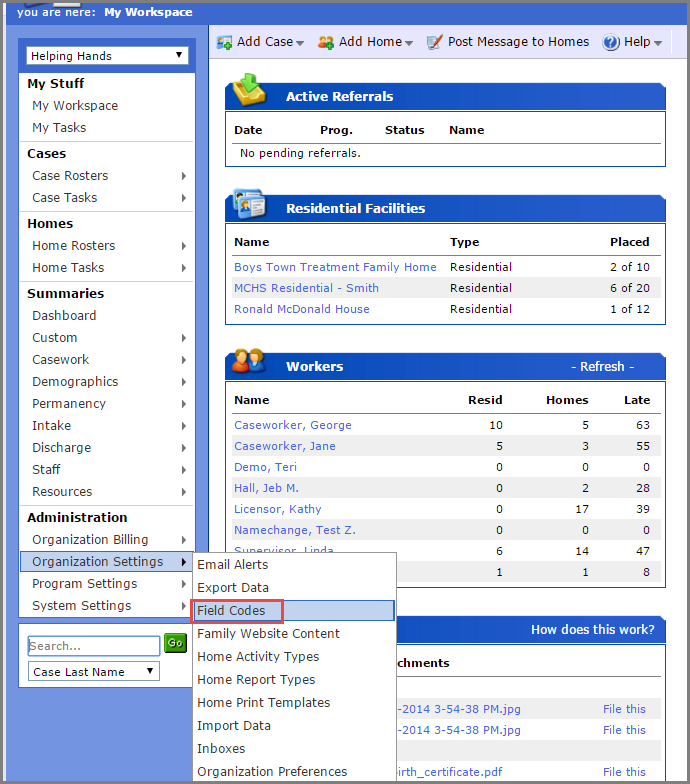The image size is (690, 784).
Task: Expand the Case Rosters submenu arrow
Action: pyautogui.click(x=184, y=176)
